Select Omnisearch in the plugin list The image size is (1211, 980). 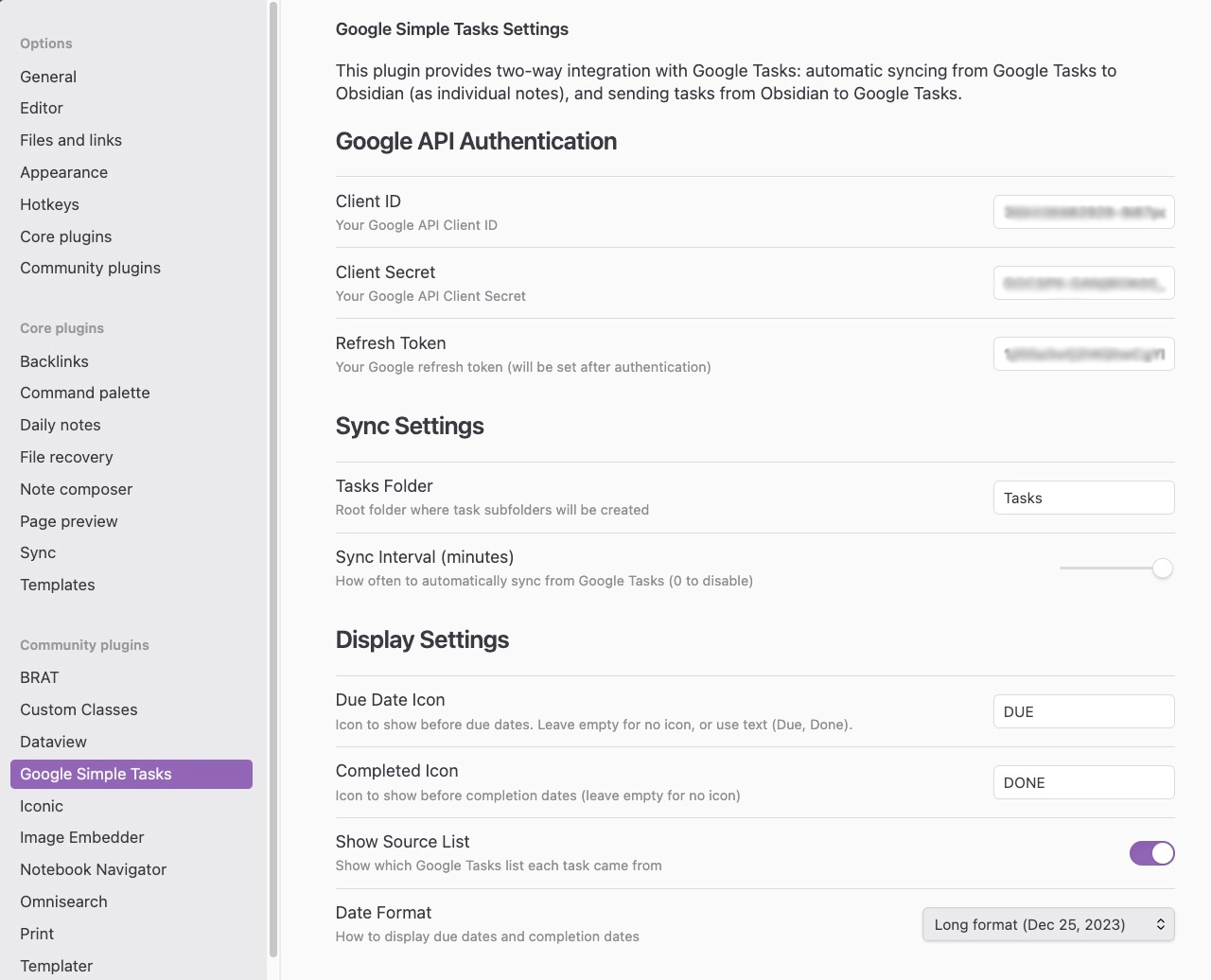point(63,901)
